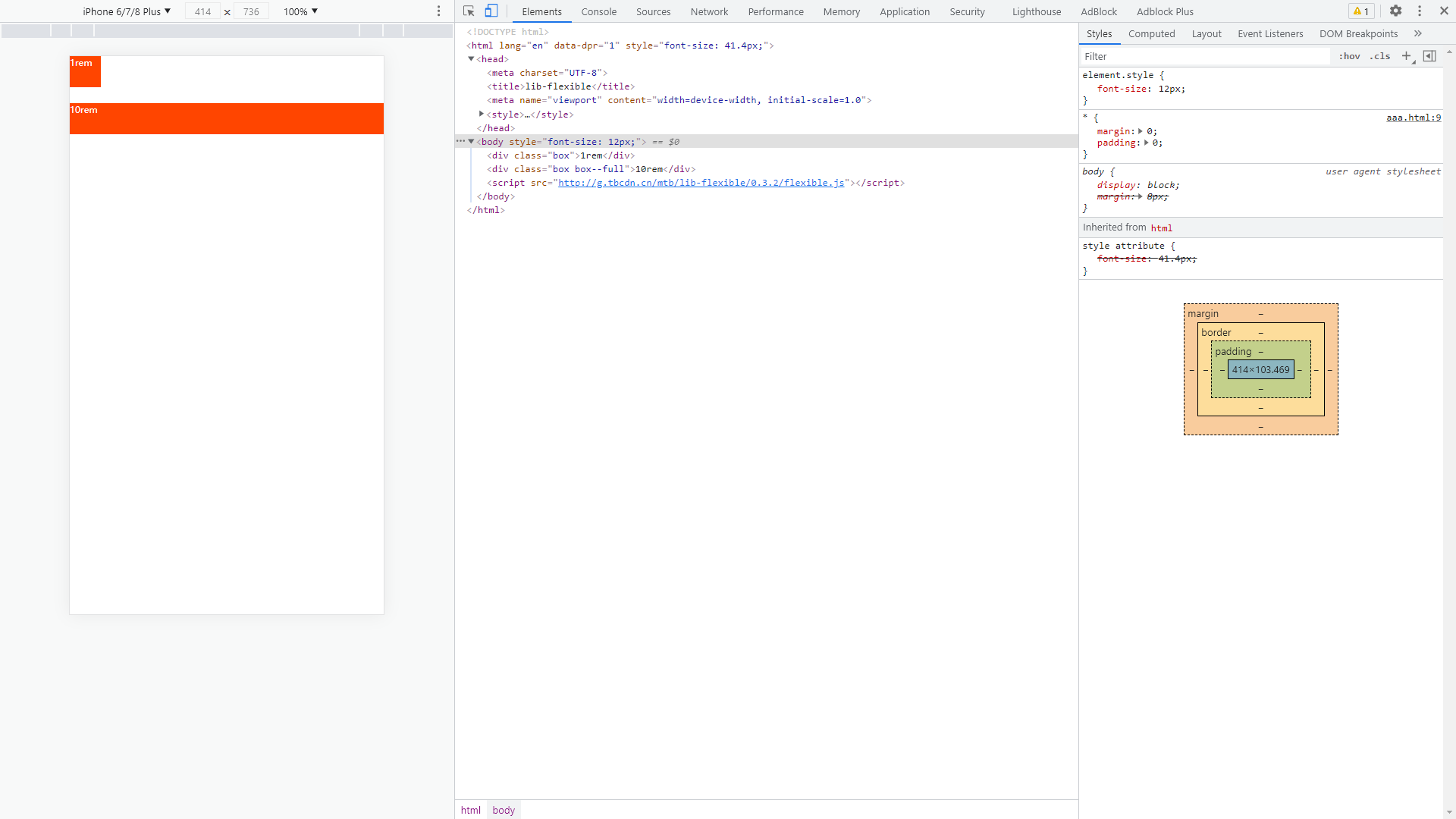
Task: Click the device width field 414
Action: tap(202, 11)
